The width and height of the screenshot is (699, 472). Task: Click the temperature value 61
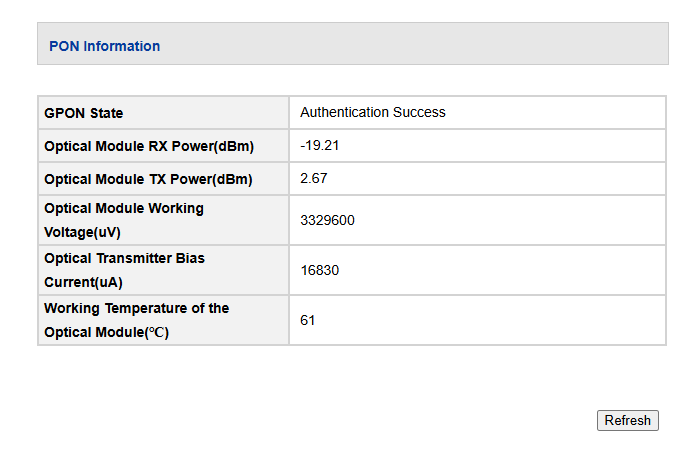click(308, 320)
